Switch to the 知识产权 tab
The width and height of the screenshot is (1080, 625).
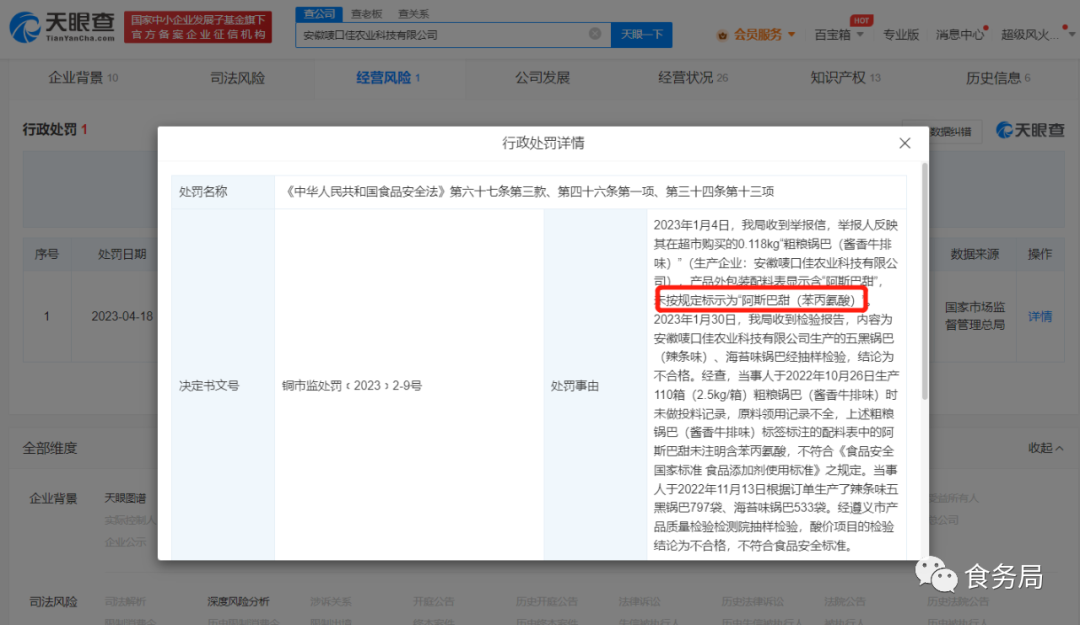coord(845,78)
